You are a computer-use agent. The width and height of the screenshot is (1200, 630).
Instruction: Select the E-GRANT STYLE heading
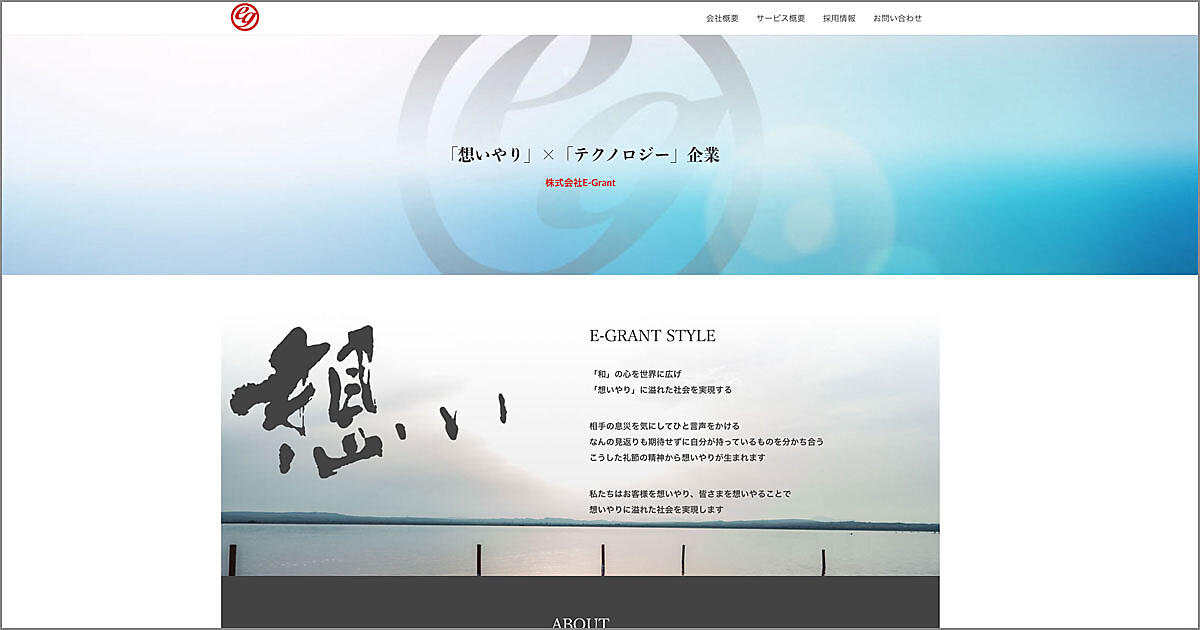(652, 336)
